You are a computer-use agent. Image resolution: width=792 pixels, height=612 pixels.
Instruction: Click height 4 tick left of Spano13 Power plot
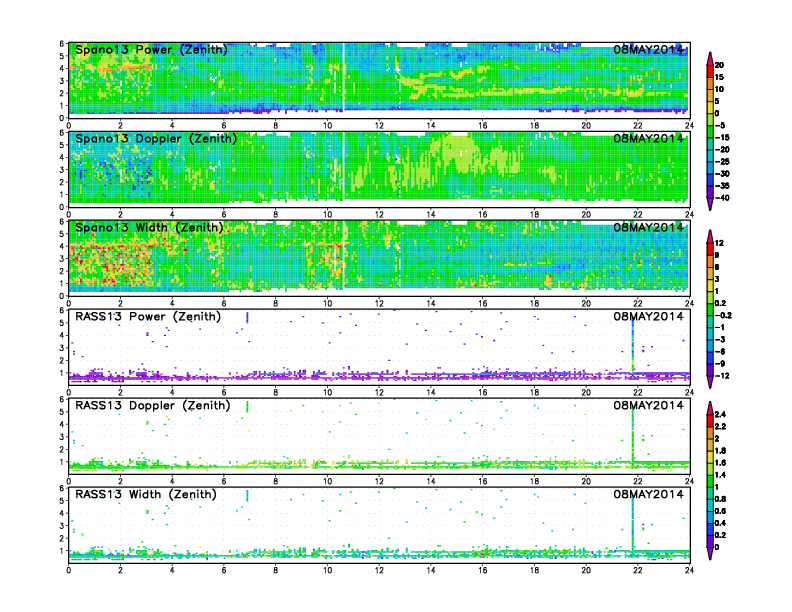tap(62, 69)
